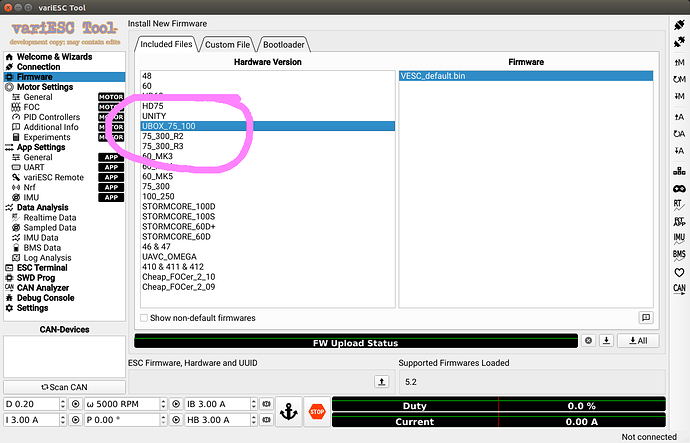Run duty cycle with play icon beside D 0.20
This screenshot has width=690, height=443.
point(75,404)
